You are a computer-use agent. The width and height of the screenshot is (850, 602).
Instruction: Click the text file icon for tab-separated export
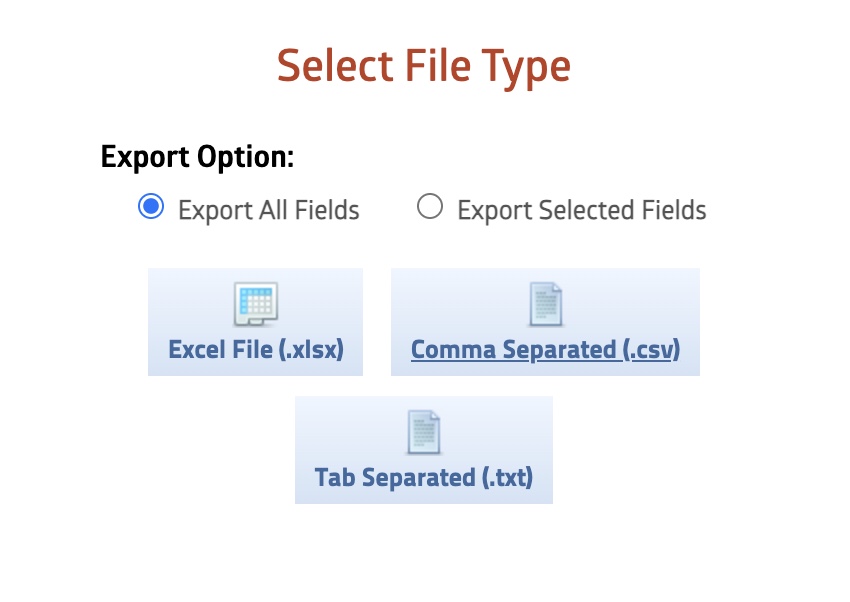pyautogui.click(x=424, y=432)
